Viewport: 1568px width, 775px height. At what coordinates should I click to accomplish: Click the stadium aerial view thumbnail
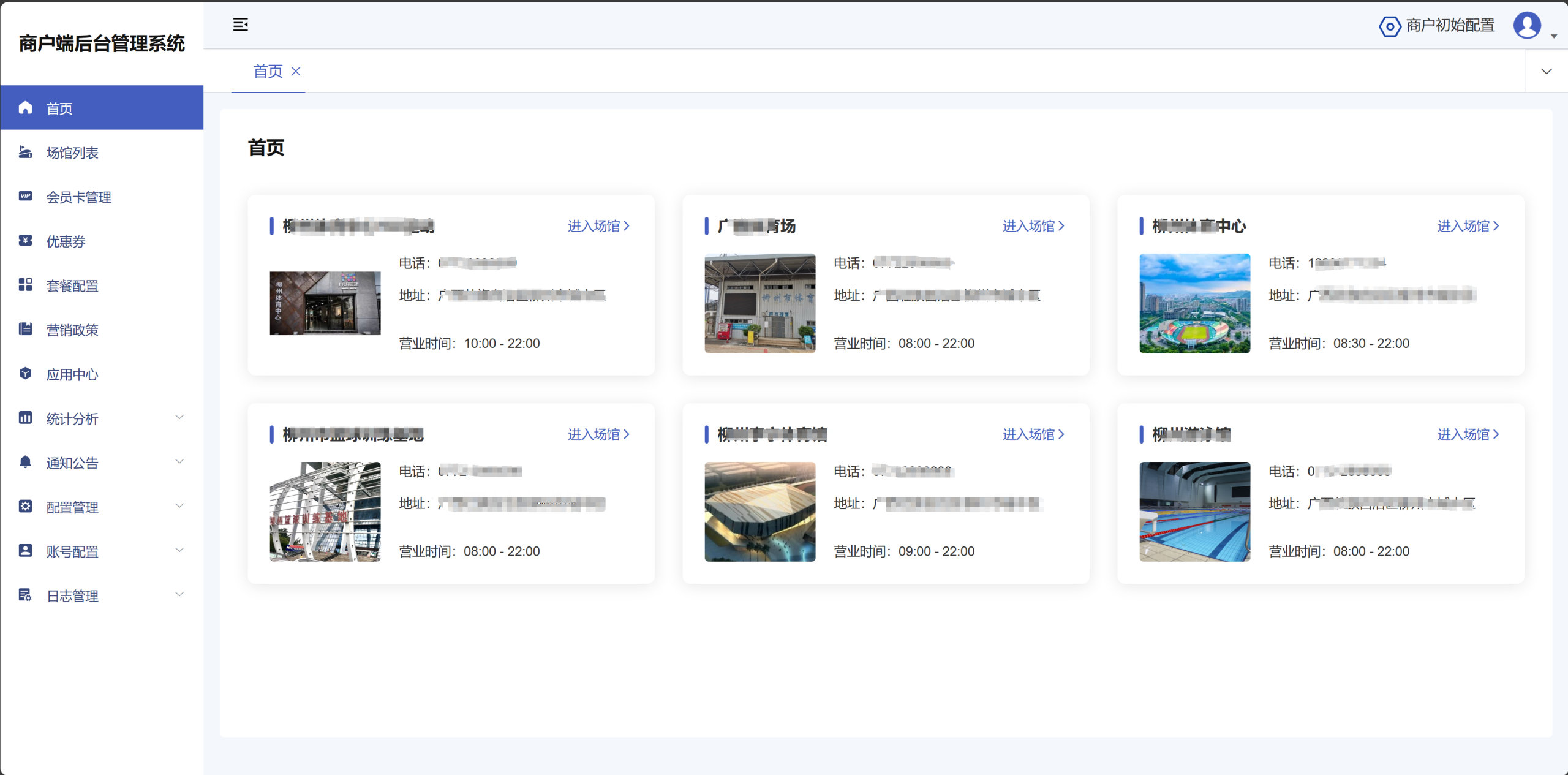[1194, 303]
